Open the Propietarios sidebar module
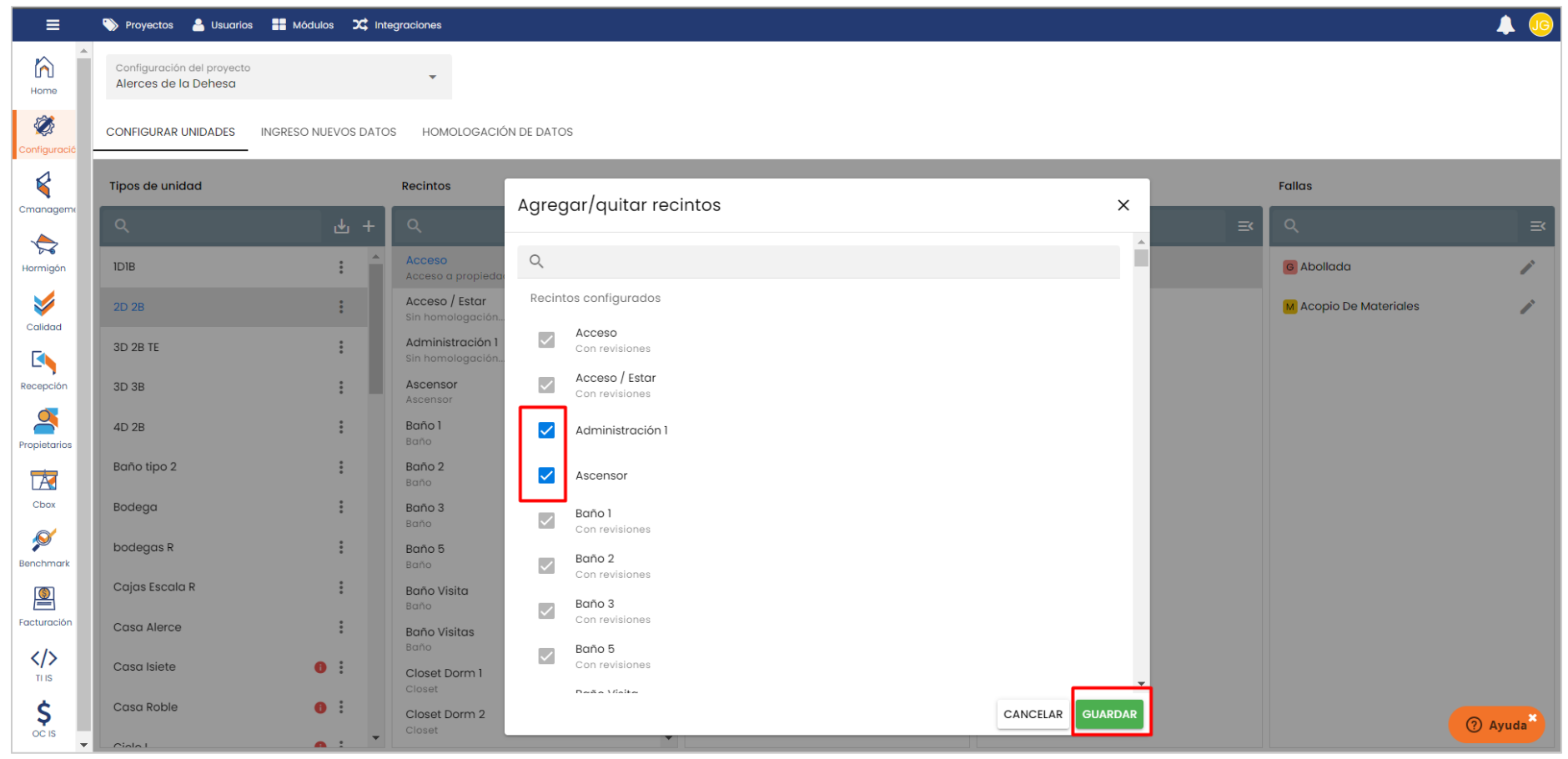The width and height of the screenshot is (1568, 759). (x=45, y=429)
